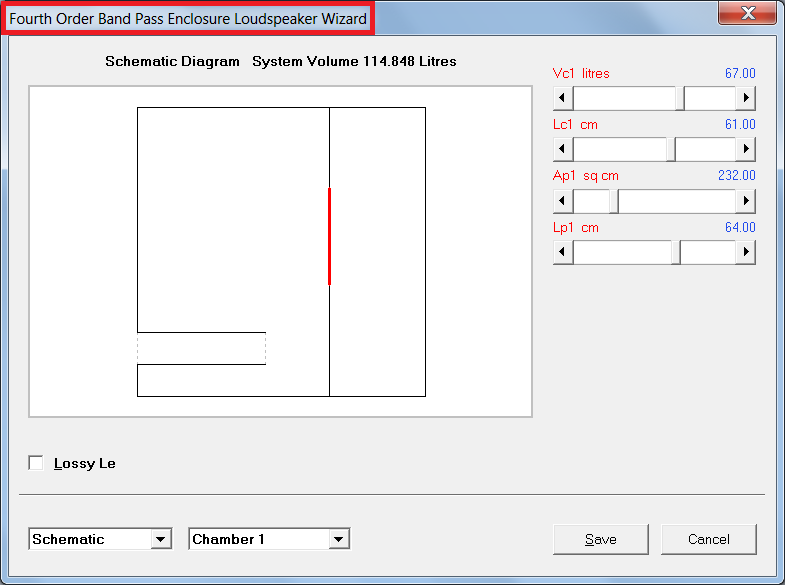Viewport: 785px width, 585px height.
Task: Click the Lc1 cm right arrow
Action: pos(745,149)
